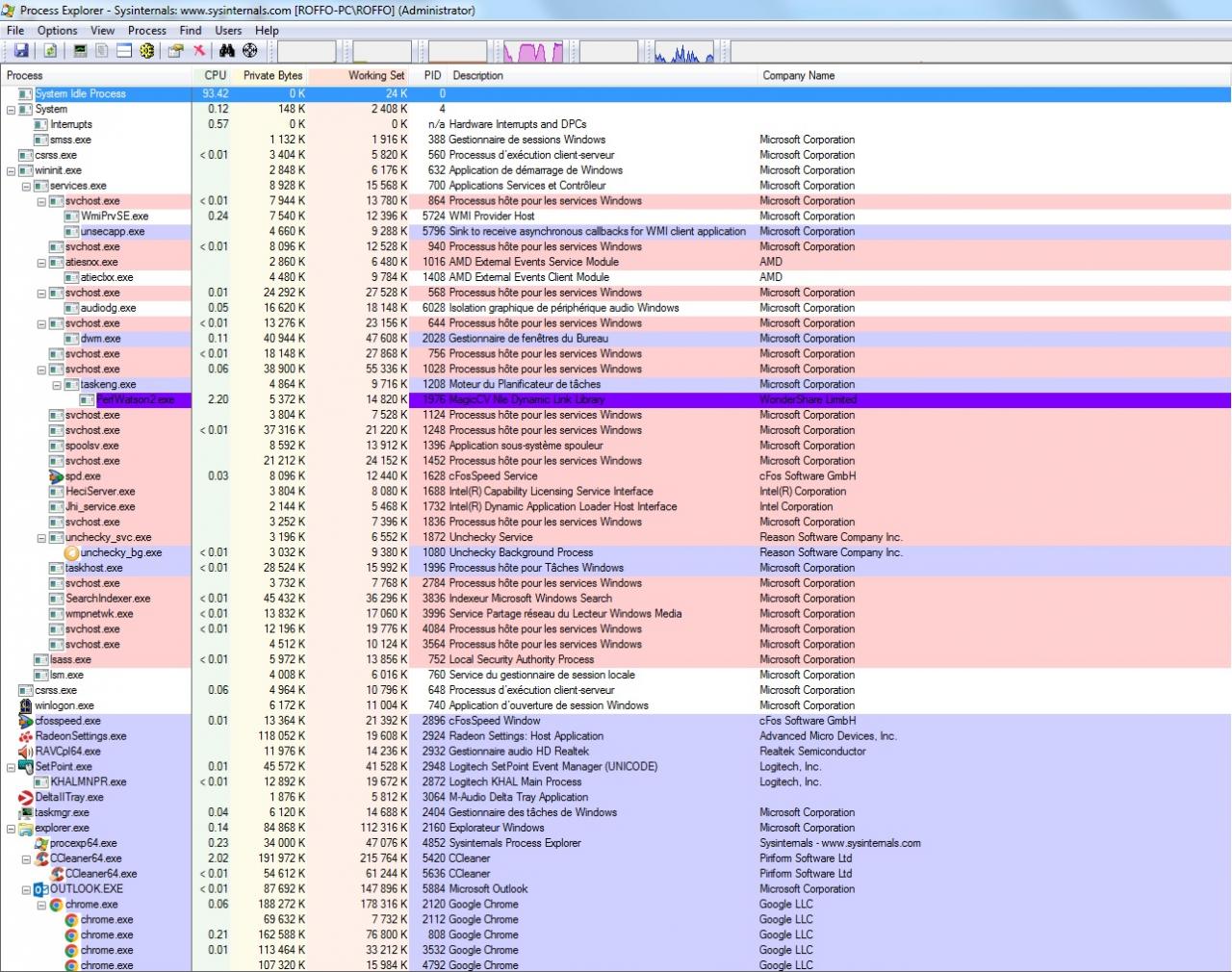Click the cfosspeed.exe process icon
This screenshot has height=972, width=1232.
[26, 721]
